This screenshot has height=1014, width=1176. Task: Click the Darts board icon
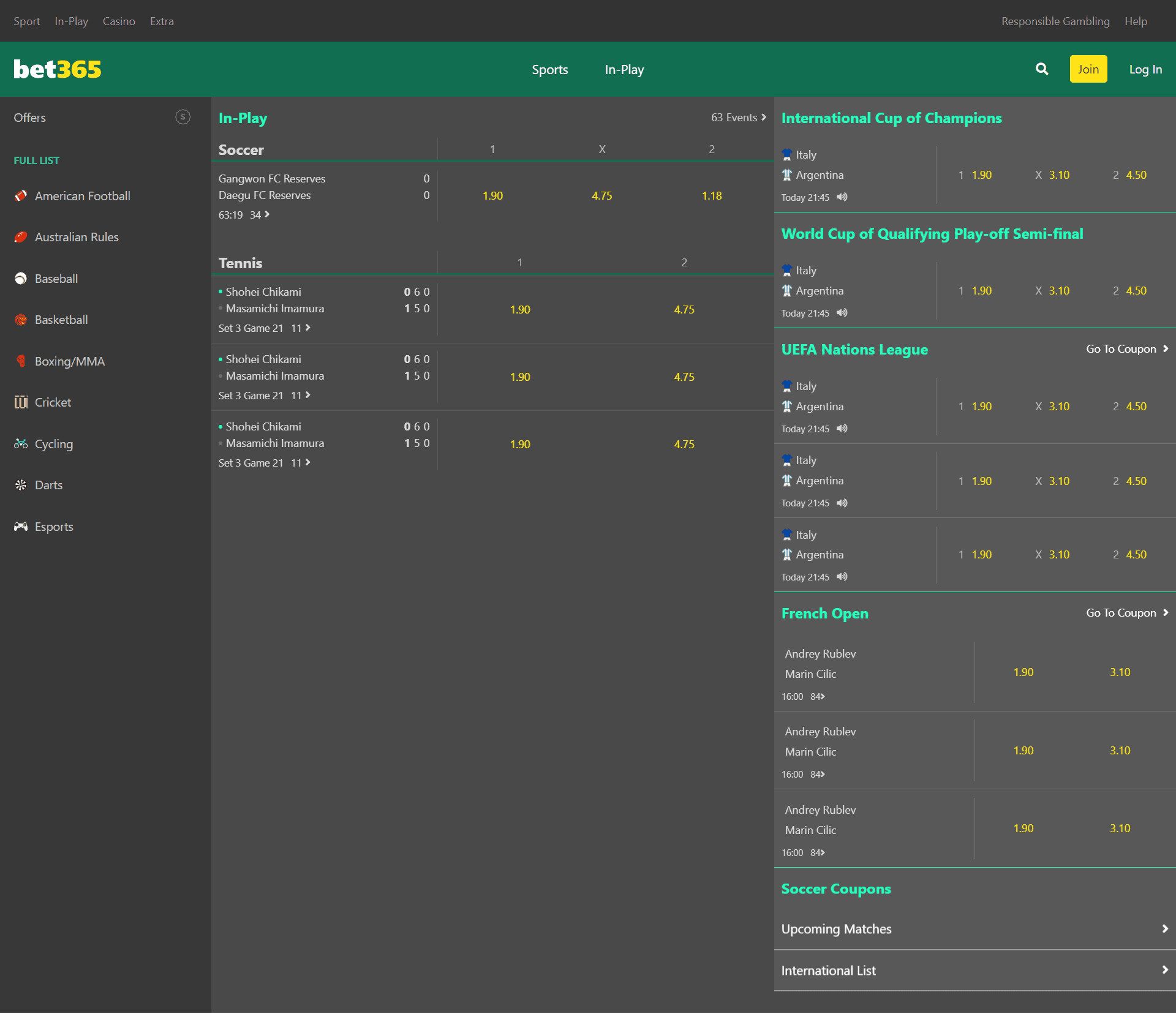coord(21,485)
